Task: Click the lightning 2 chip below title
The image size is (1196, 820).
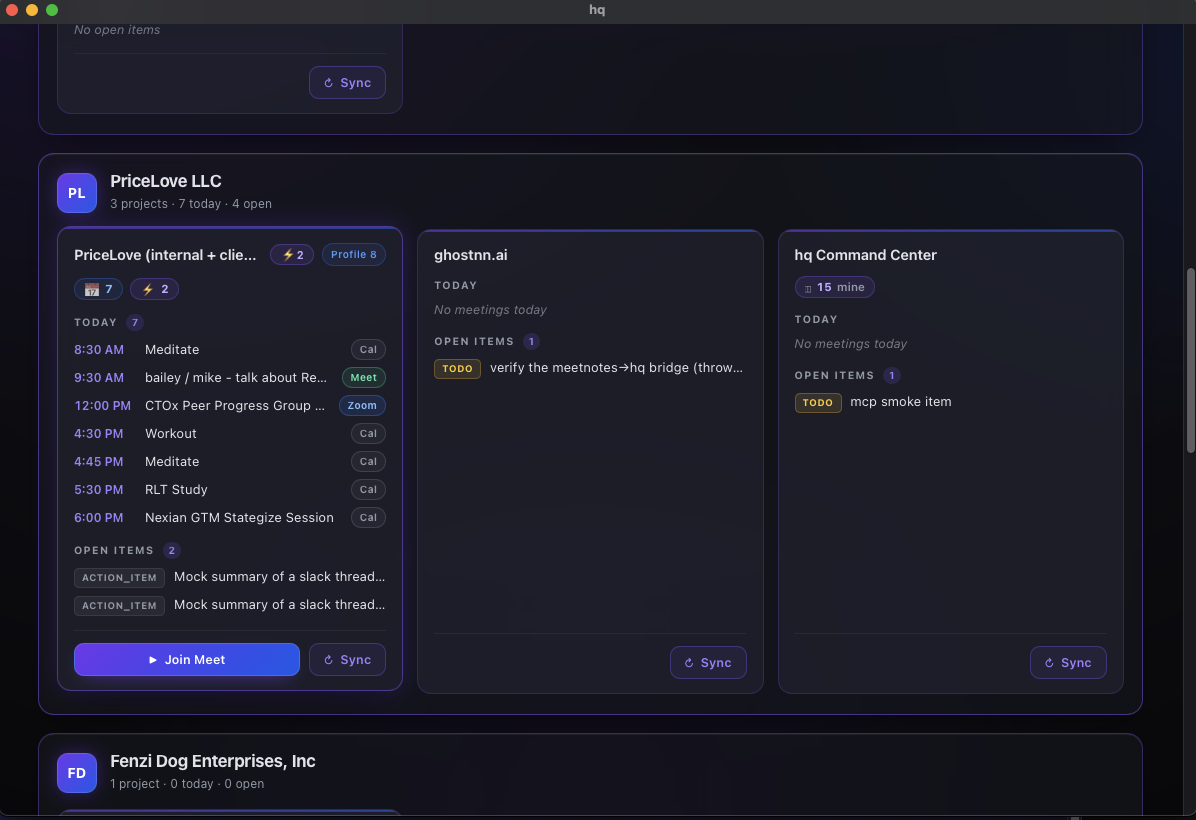Action: point(155,289)
